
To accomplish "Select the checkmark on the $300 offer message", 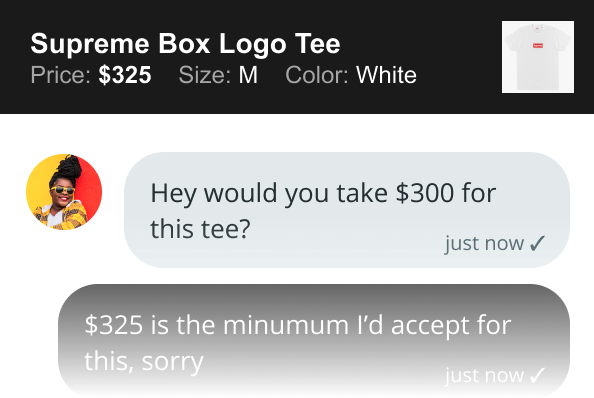I will 537,243.
